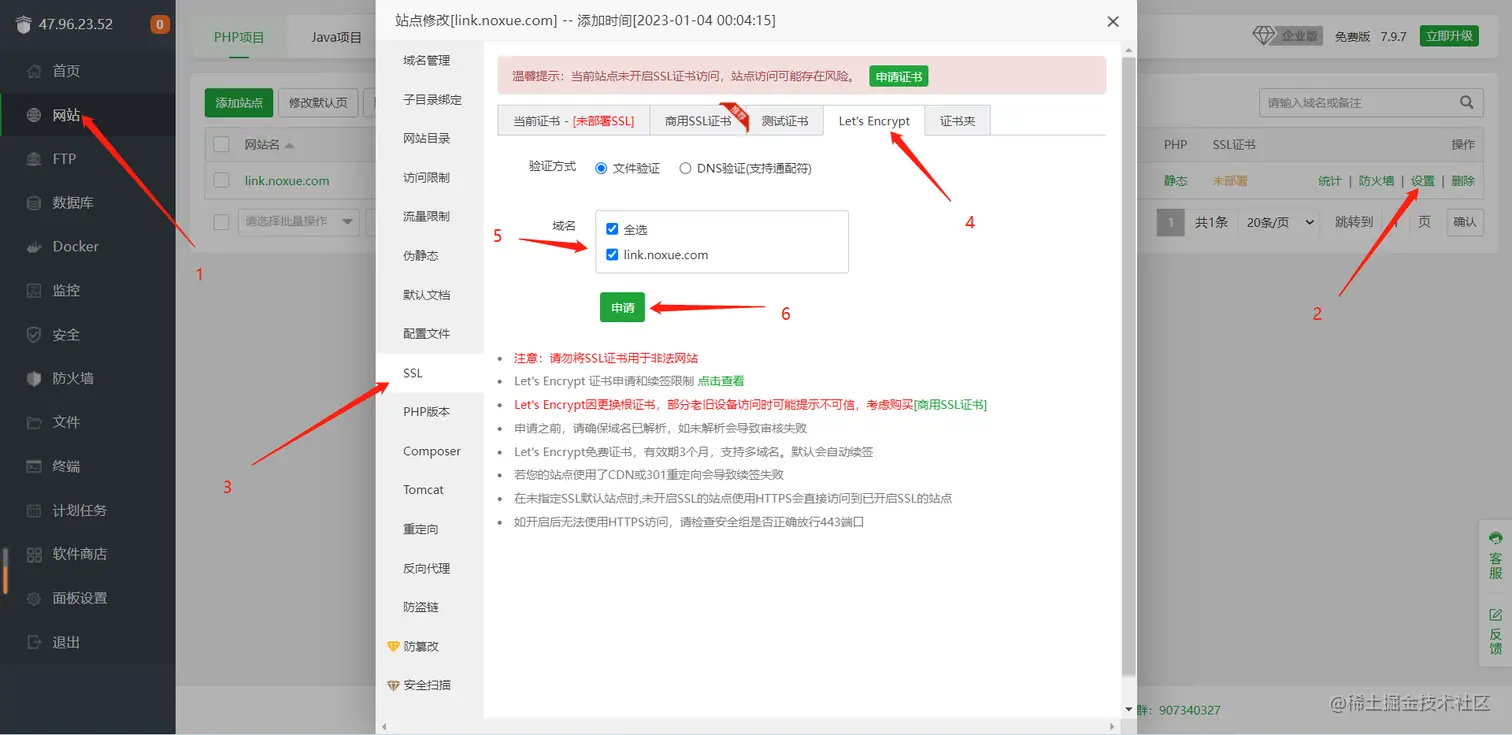Open 反向代理 in dialog menu
1512x735 pixels.
point(429,568)
